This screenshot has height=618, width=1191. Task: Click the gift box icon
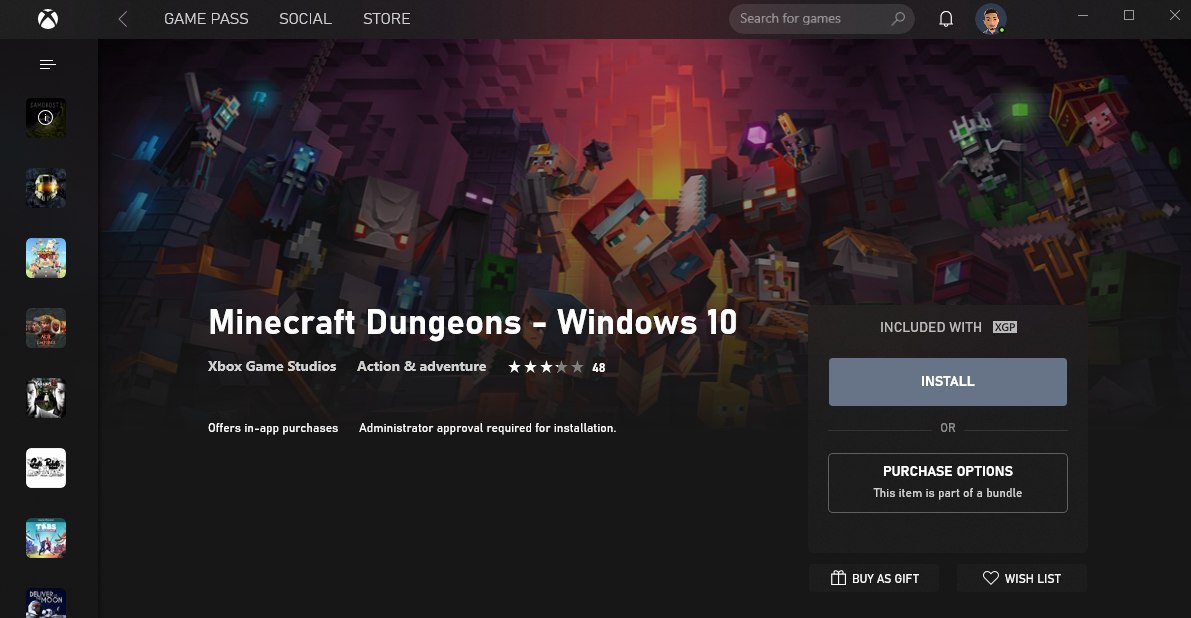tap(838, 578)
